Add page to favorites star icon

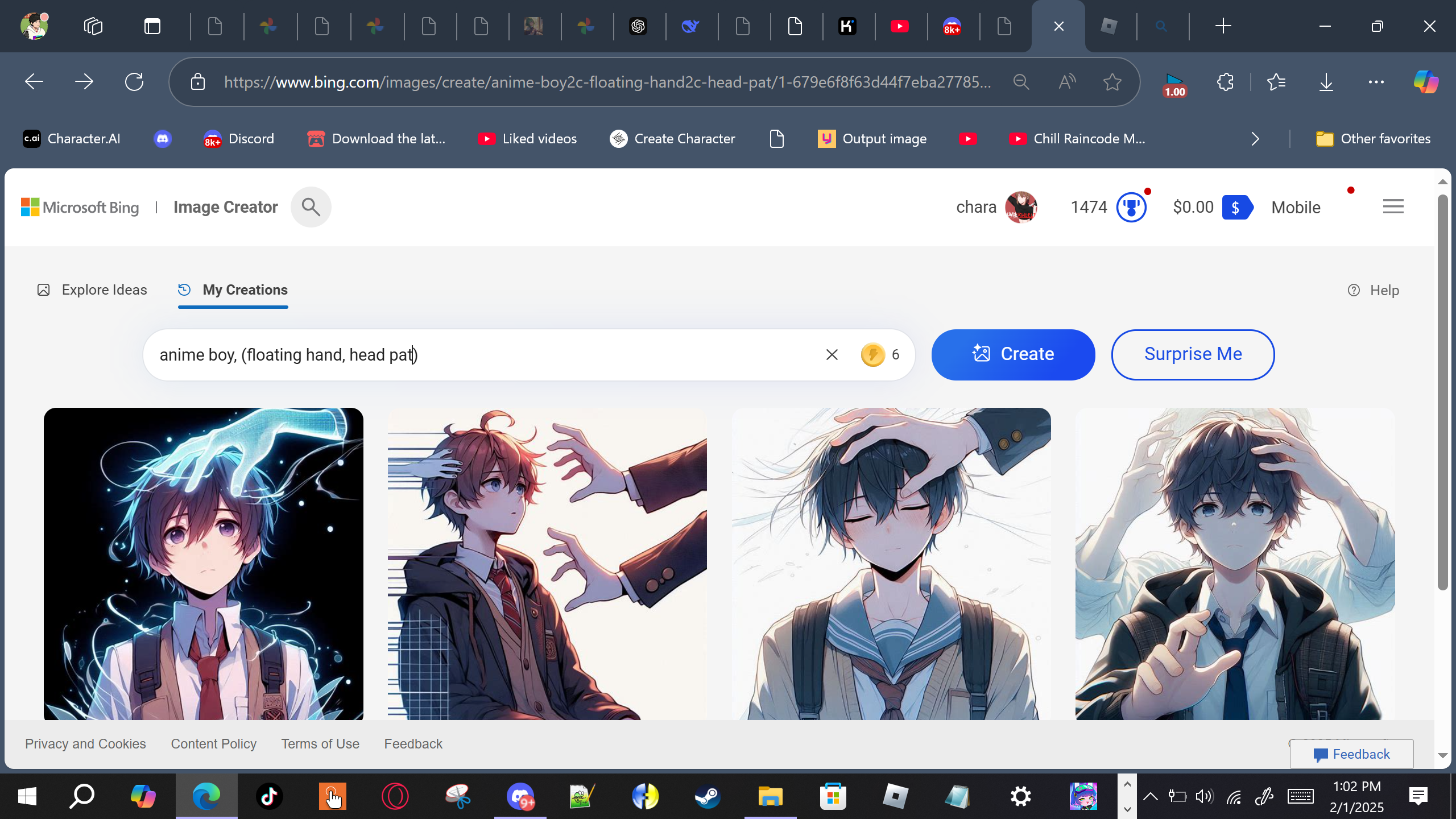point(1112,82)
